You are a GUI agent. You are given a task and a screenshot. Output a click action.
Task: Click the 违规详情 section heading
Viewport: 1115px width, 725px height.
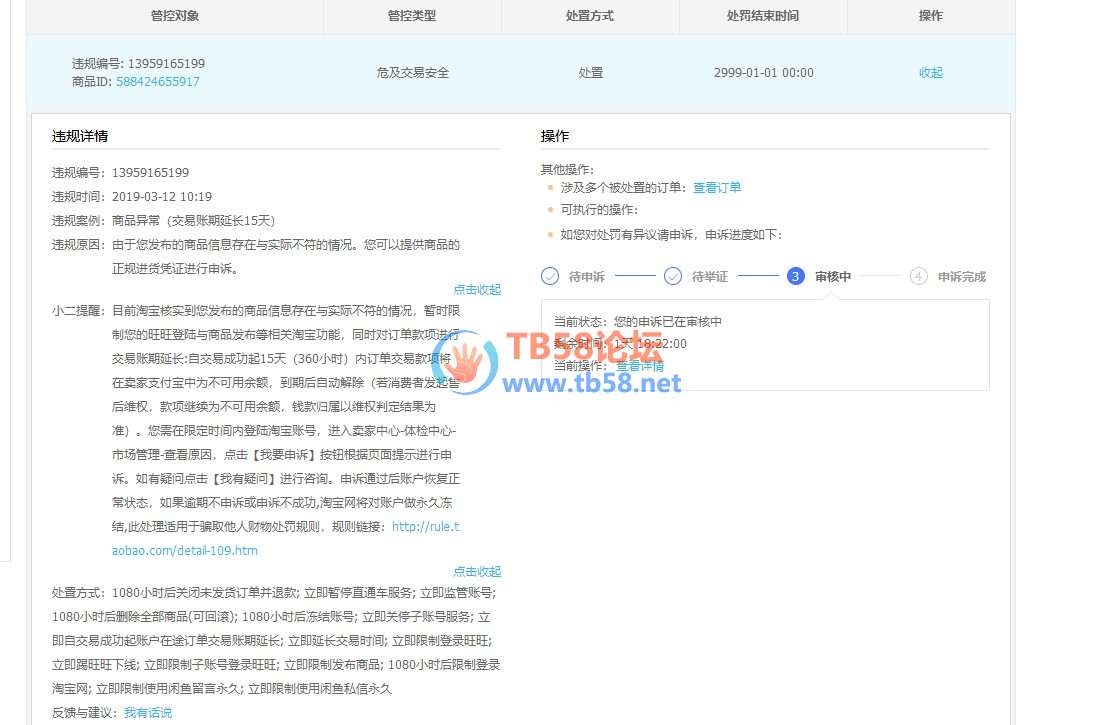coord(80,136)
